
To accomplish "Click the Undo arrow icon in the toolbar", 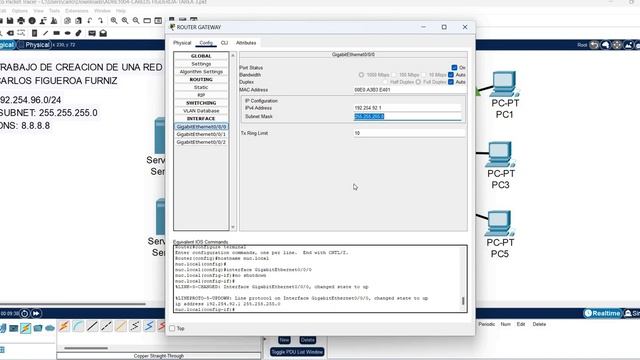I will [x=89, y=20].
